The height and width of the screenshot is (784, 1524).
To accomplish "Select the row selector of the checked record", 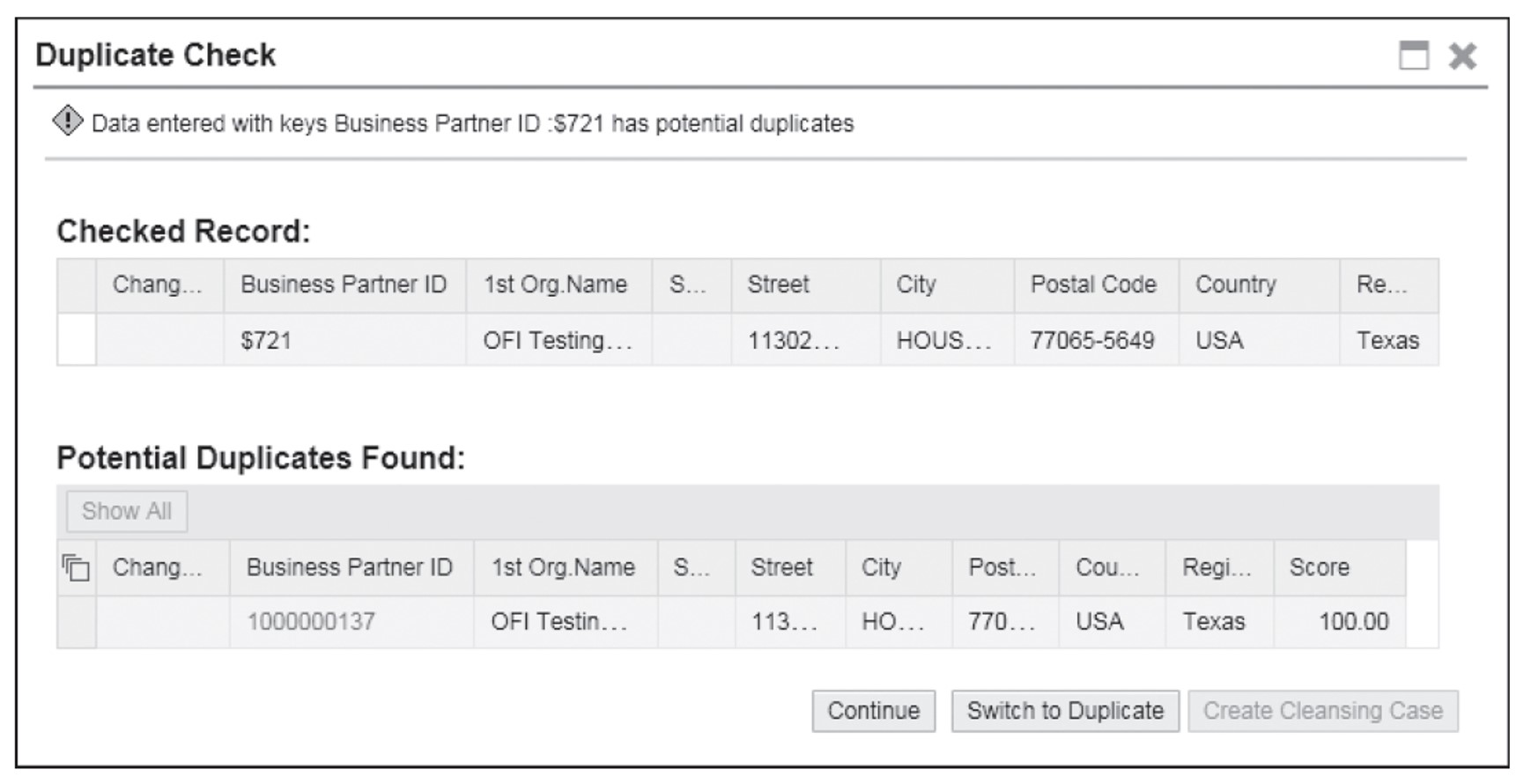I will coord(75,341).
